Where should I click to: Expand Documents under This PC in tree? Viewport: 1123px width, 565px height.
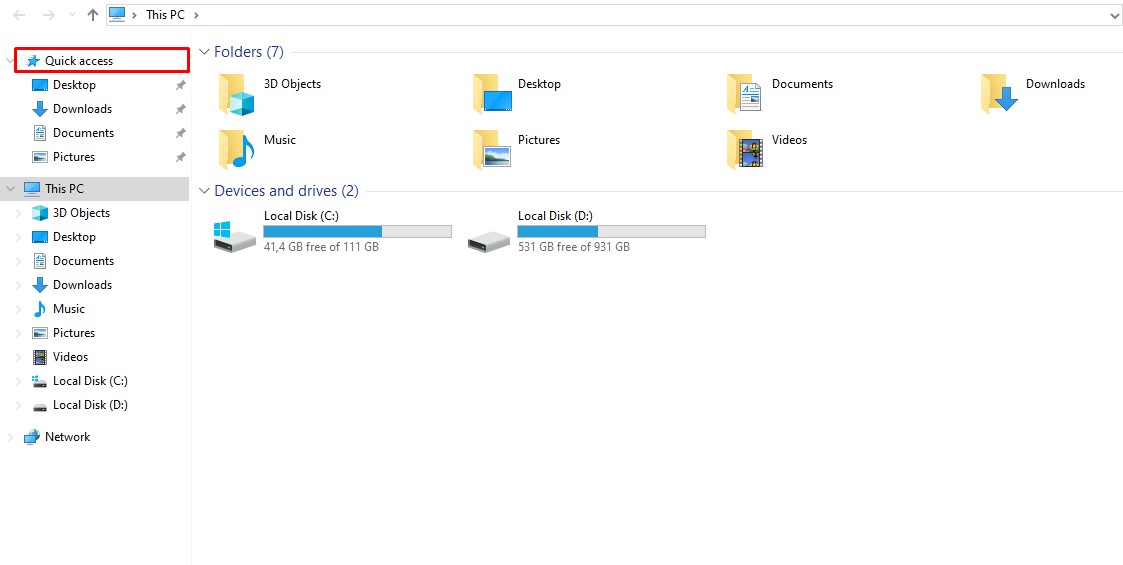point(19,261)
